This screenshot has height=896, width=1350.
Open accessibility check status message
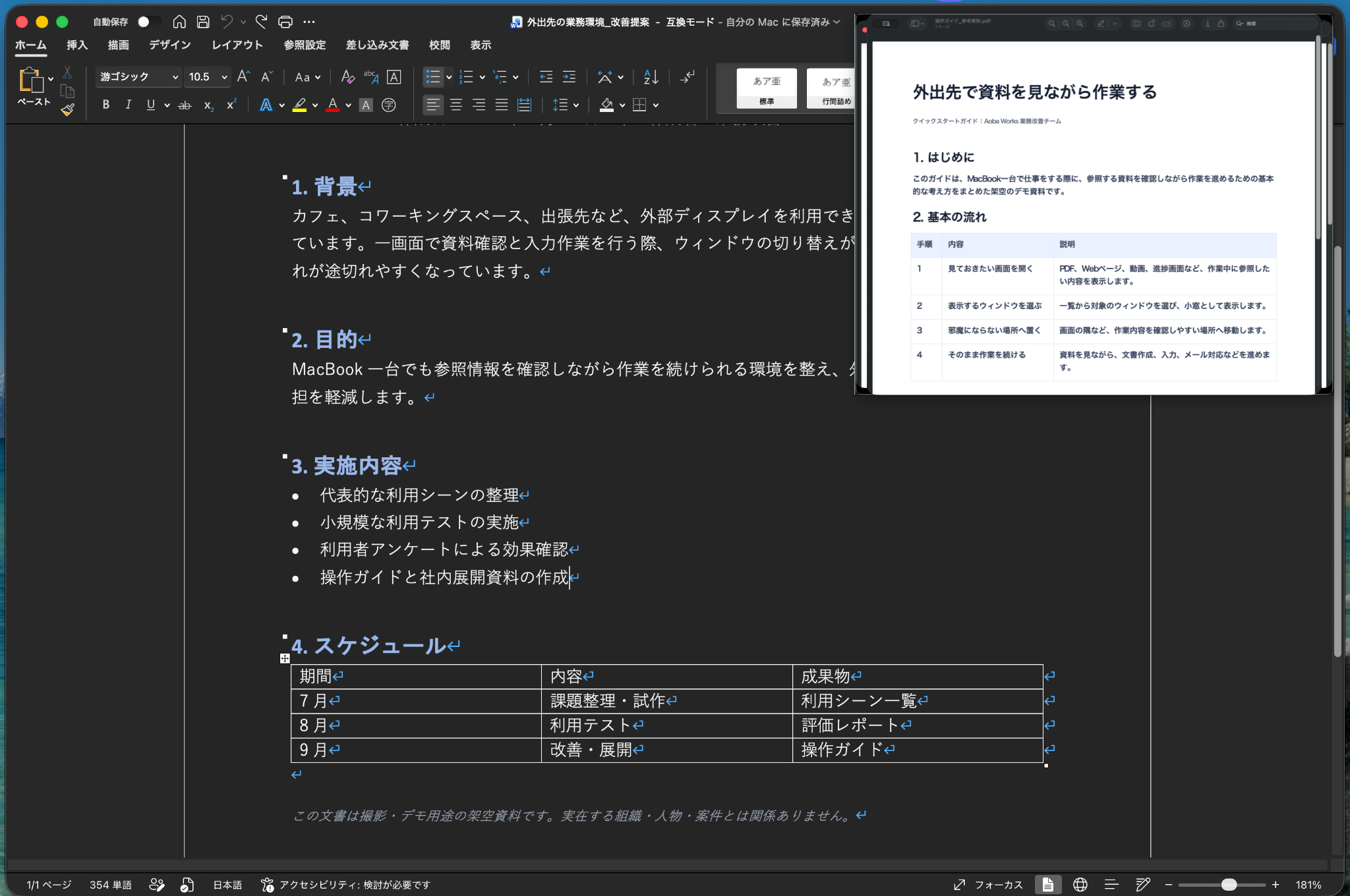[x=346, y=885]
